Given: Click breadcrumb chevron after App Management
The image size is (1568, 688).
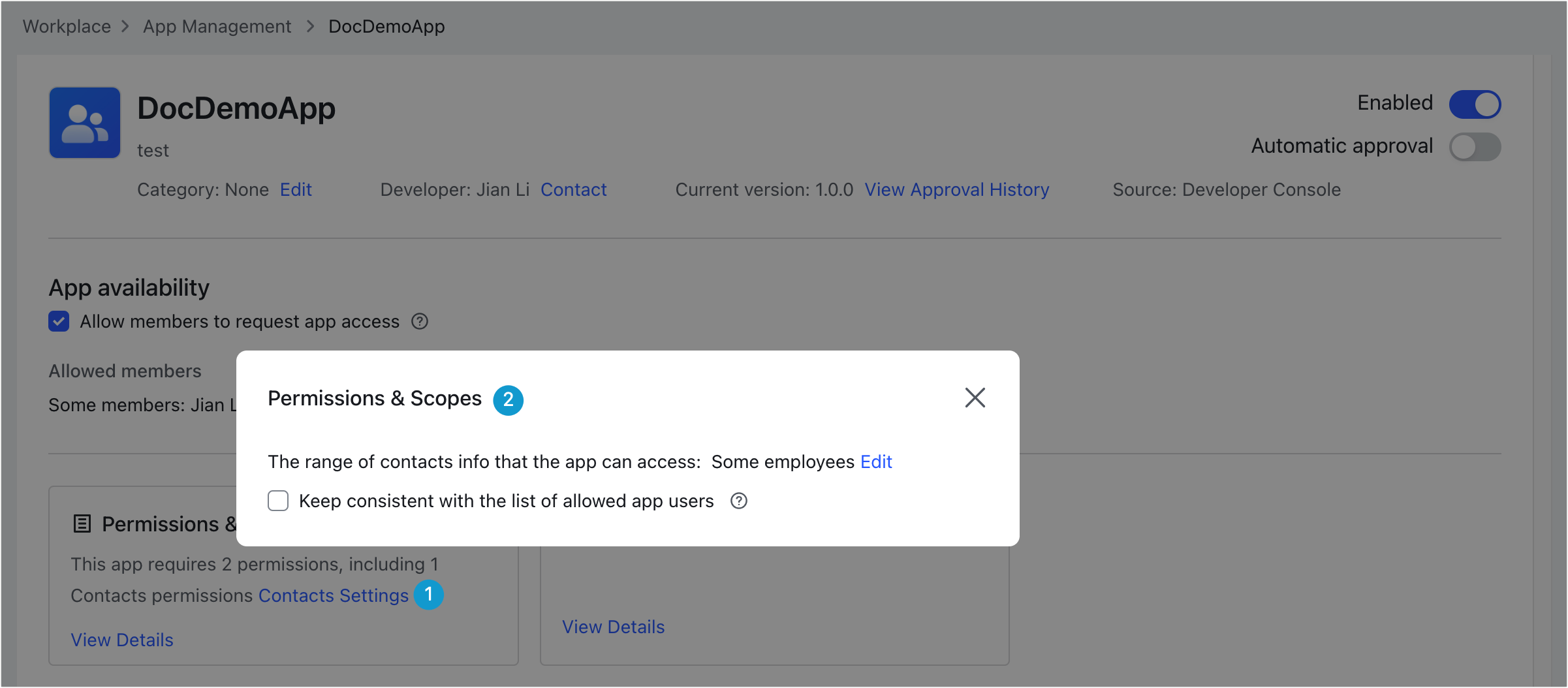Looking at the screenshot, I should point(310,27).
